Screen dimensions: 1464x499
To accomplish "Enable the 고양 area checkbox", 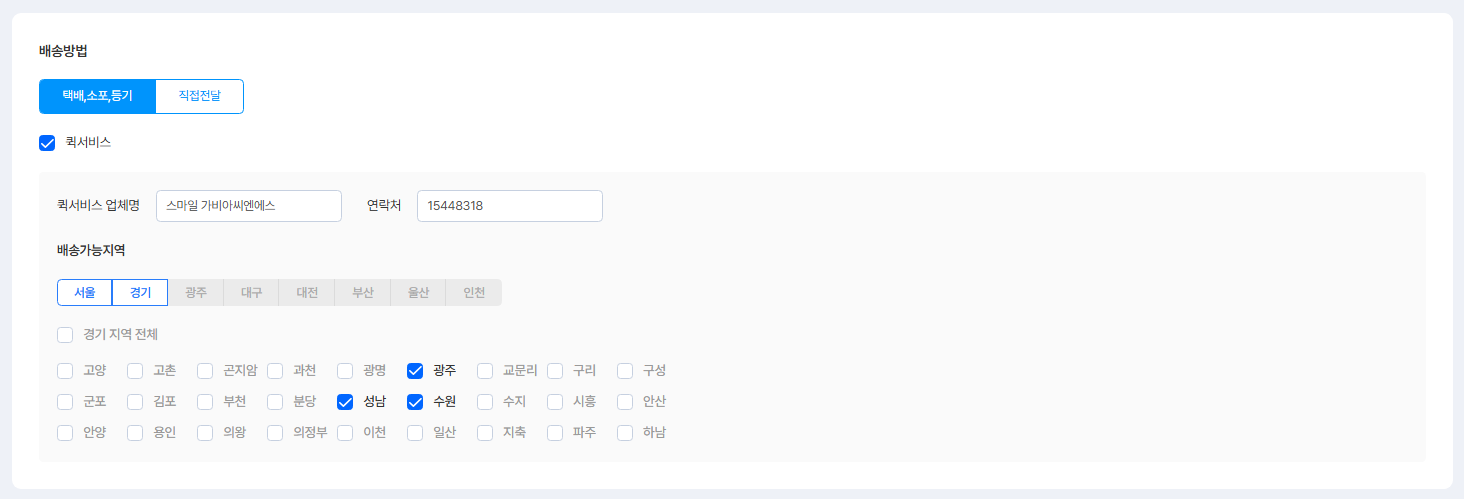I will pyautogui.click(x=66, y=371).
